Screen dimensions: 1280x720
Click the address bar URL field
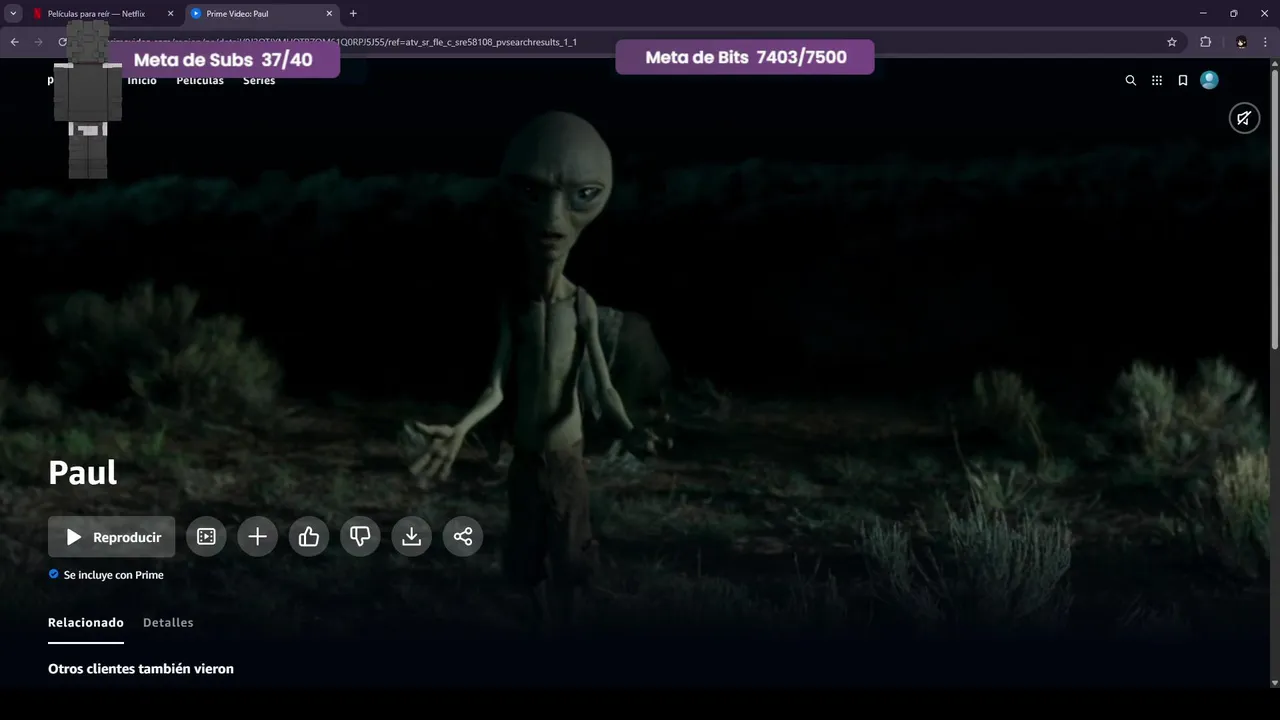(630, 42)
